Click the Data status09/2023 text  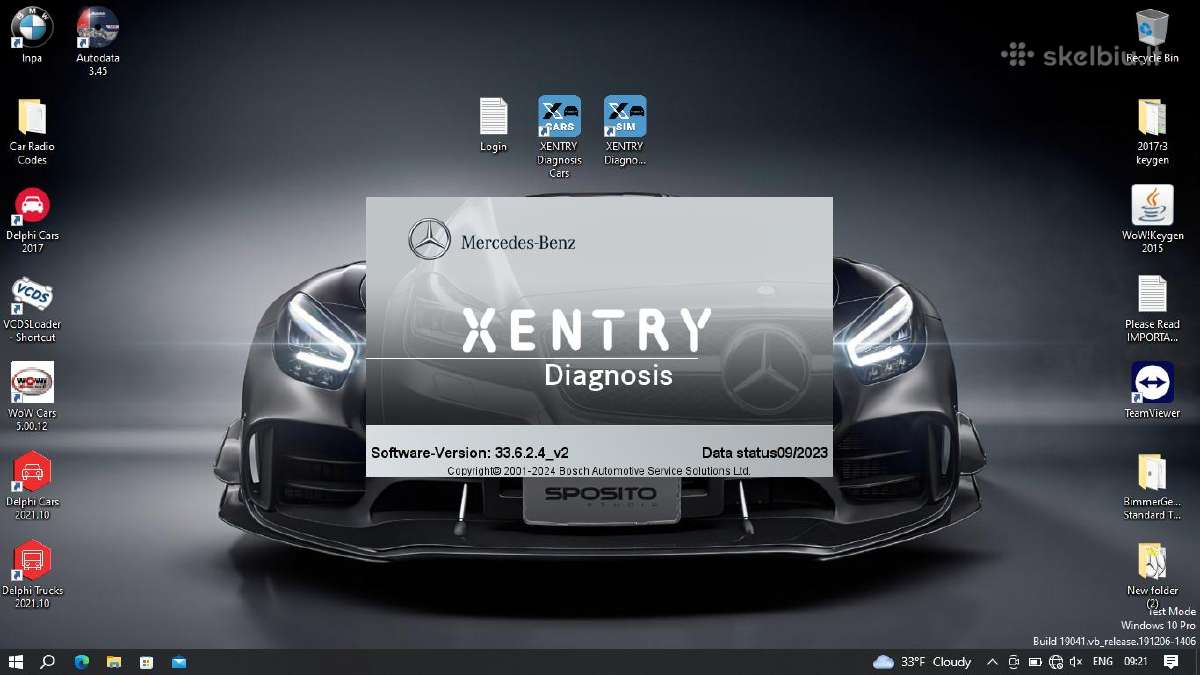click(765, 453)
